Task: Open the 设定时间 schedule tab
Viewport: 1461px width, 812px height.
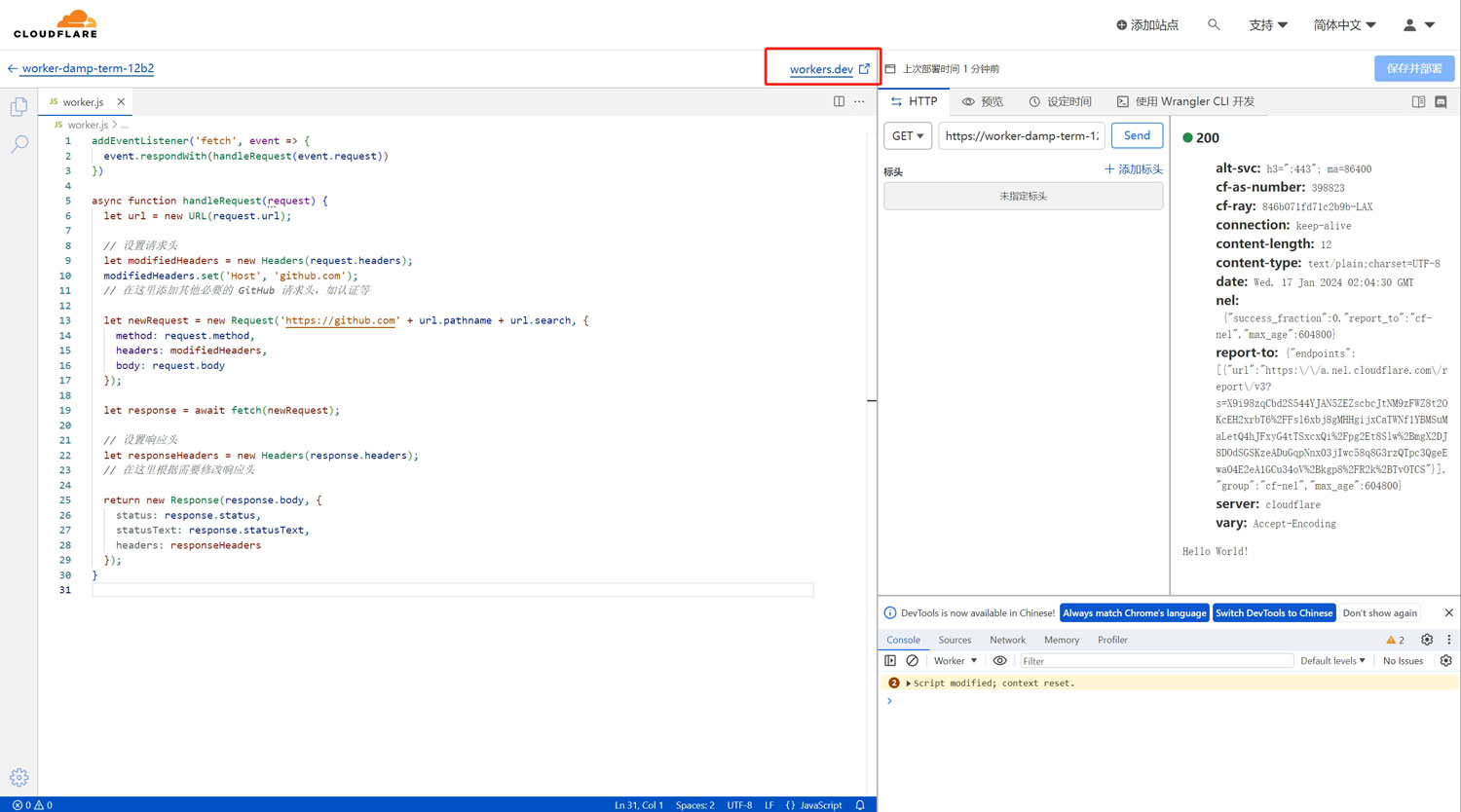Action: pyautogui.click(x=1060, y=101)
